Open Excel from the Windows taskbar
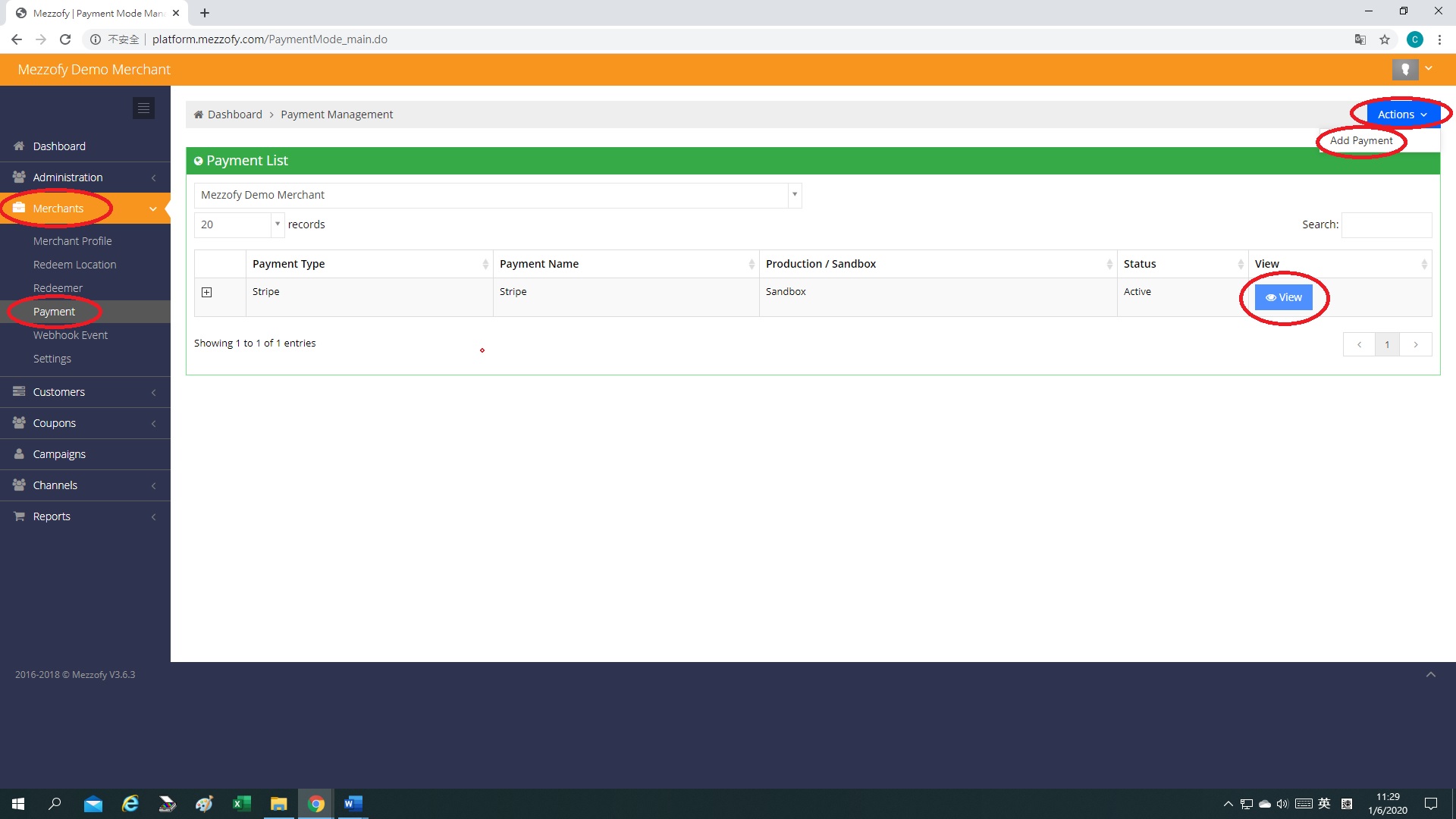1456x819 pixels. [242, 804]
